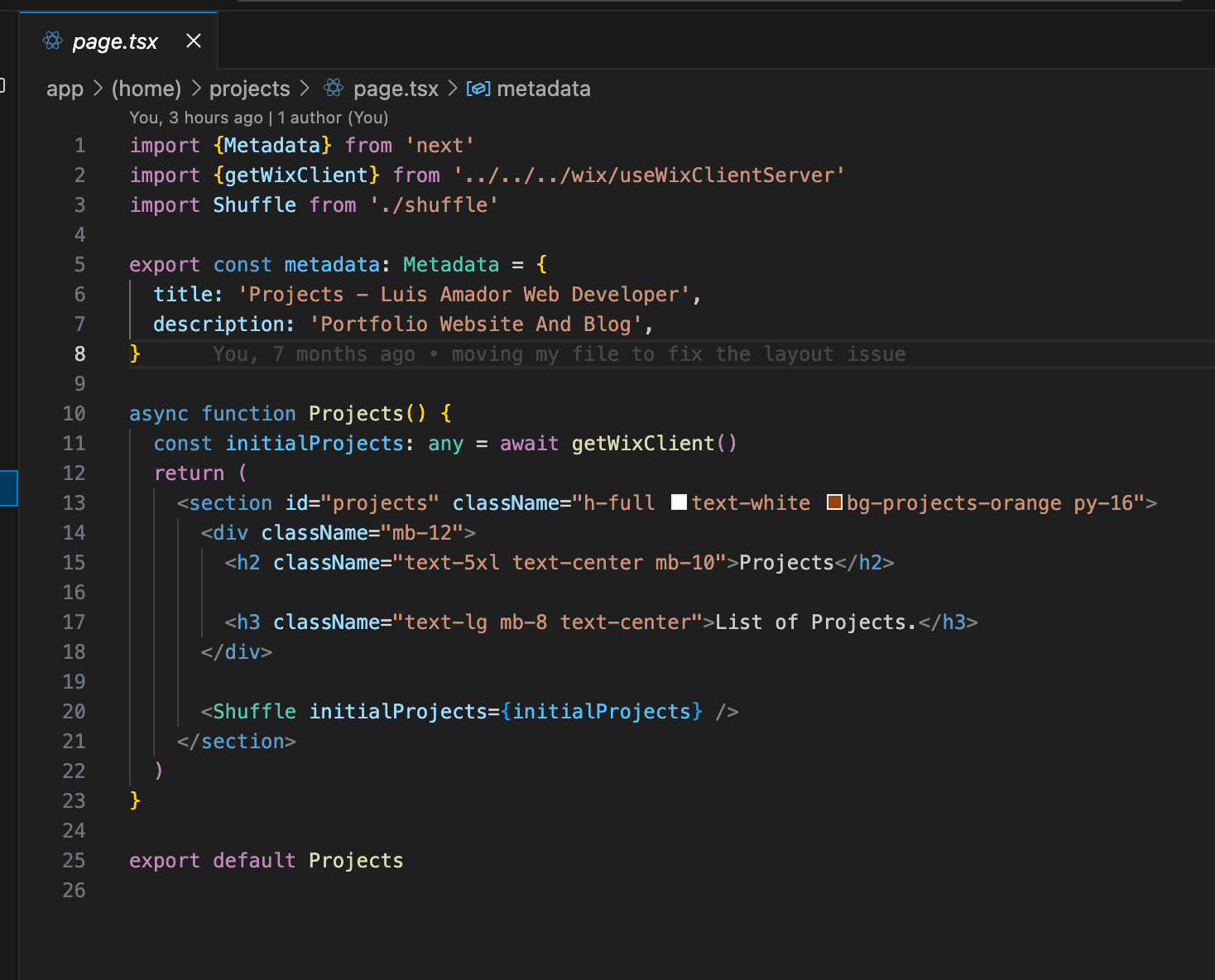Click the bg-projects-orange color swatch
This screenshot has width=1215, height=980.
[x=834, y=502]
